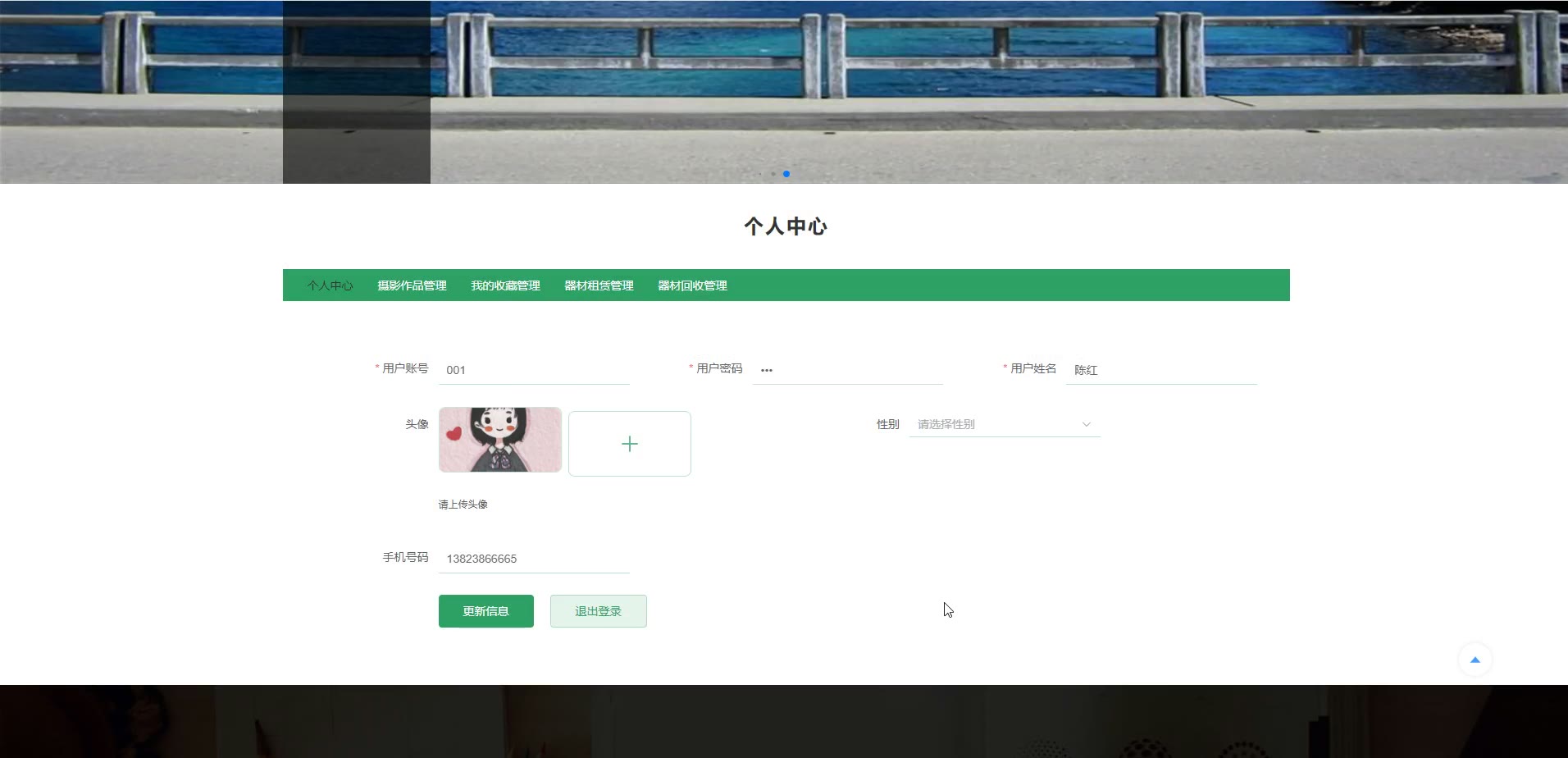The height and width of the screenshot is (758, 1568).
Task: Click the grey carousel indicator dot
Action: click(773, 174)
